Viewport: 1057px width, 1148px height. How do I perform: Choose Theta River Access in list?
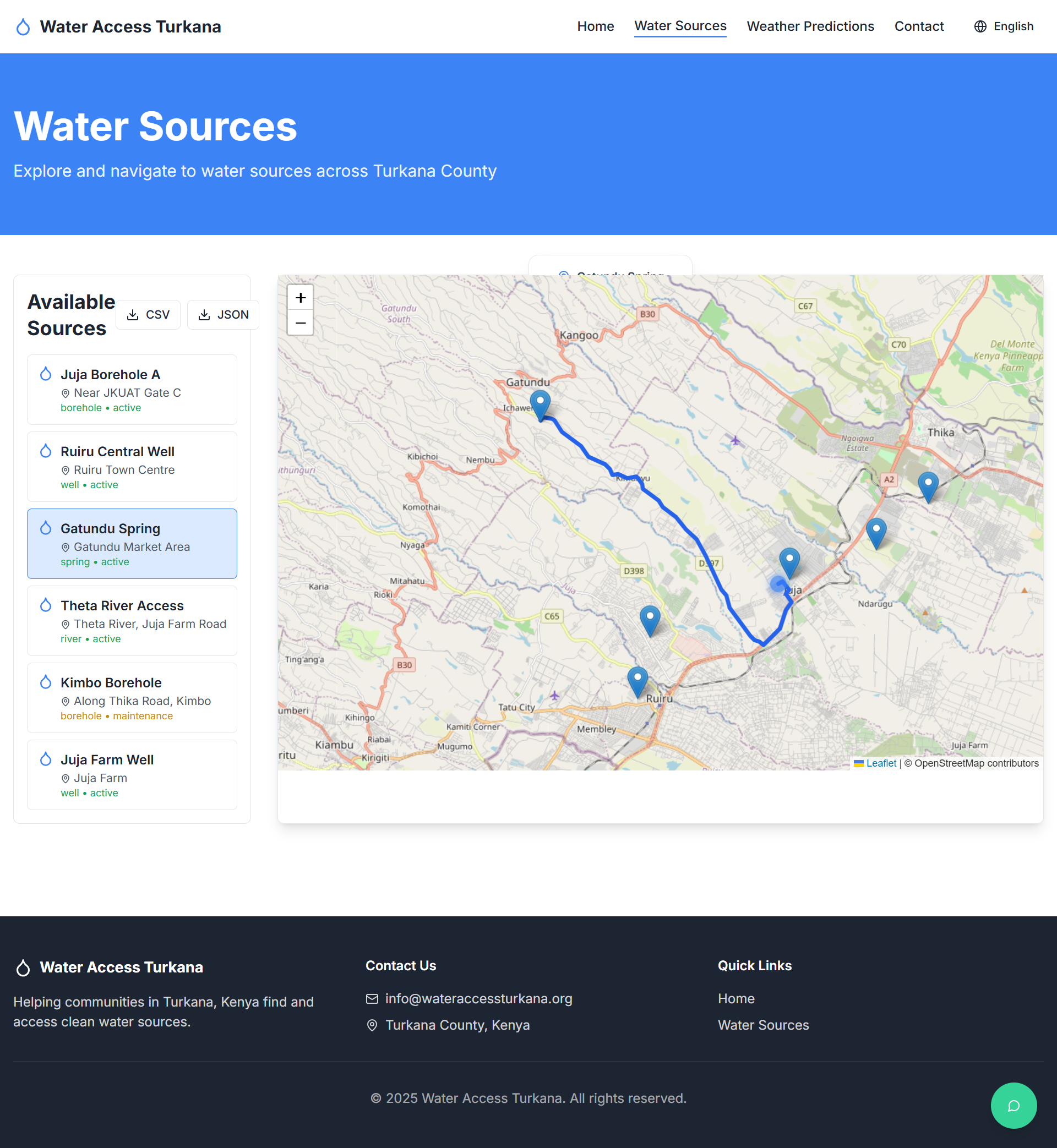pos(132,621)
